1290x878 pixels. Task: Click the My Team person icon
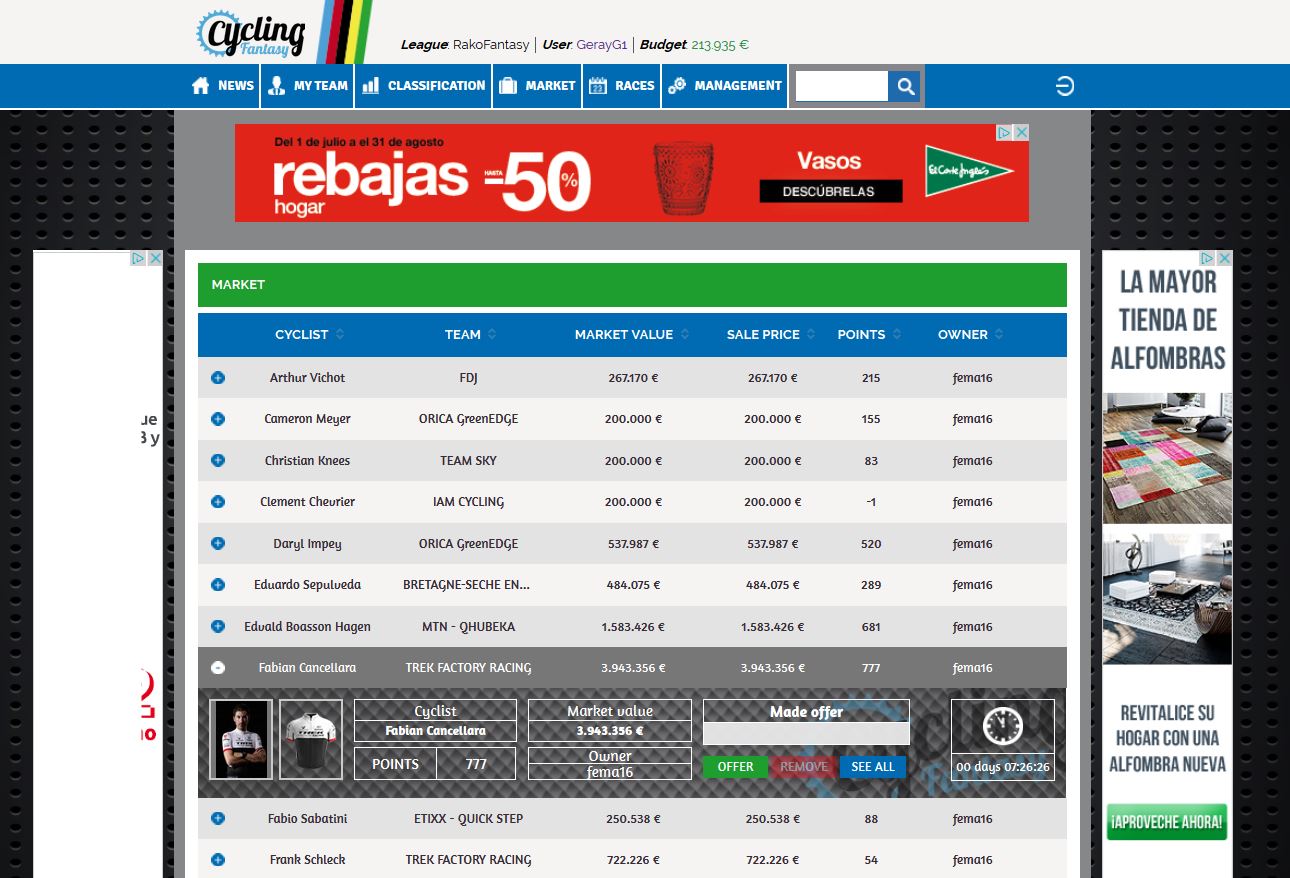pyautogui.click(x=277, y=86)
